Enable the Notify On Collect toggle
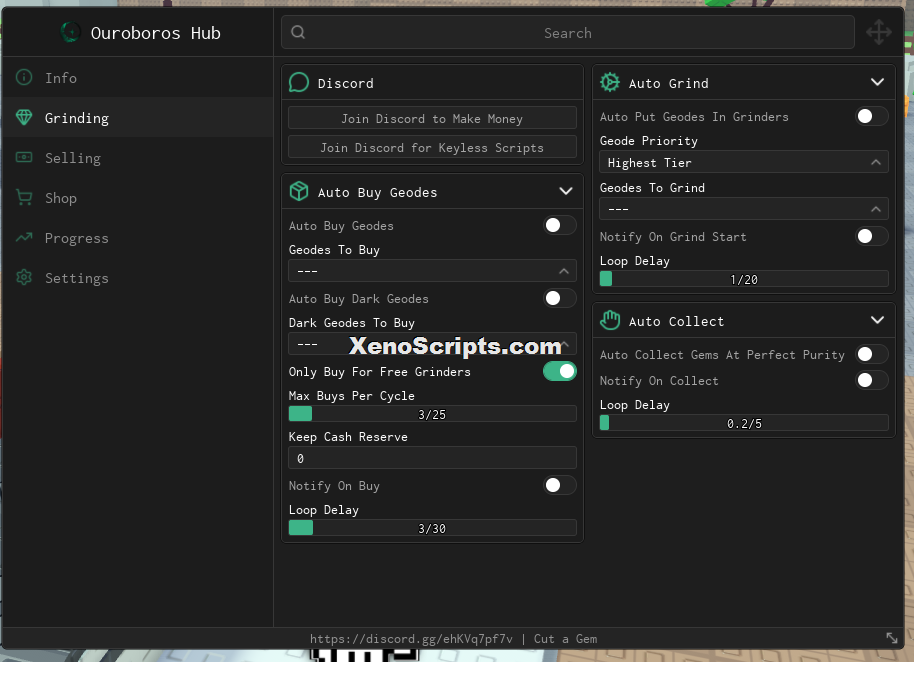The height and width of the screenshot is (692, 914). click(871, 380)
